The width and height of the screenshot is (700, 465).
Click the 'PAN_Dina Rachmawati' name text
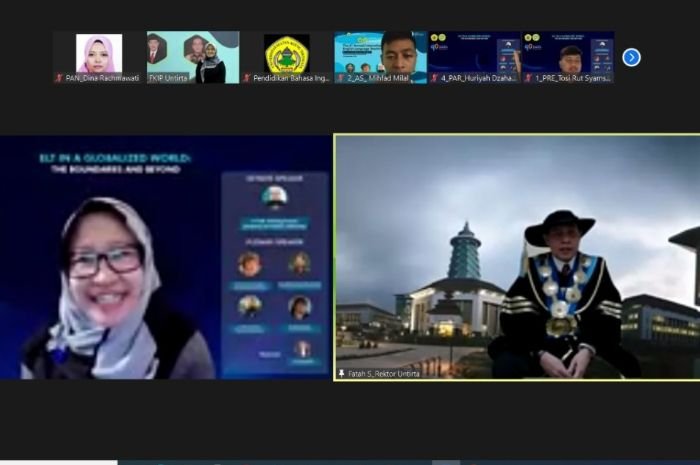point(103,78)
